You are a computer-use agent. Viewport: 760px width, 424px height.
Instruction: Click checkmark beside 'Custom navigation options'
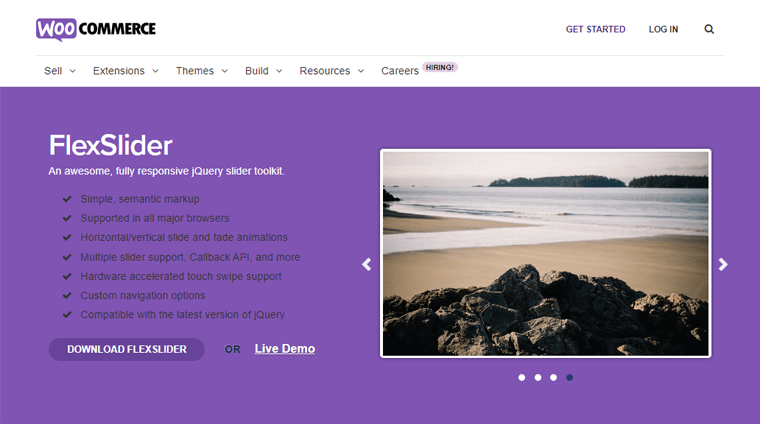coord(67,296)
